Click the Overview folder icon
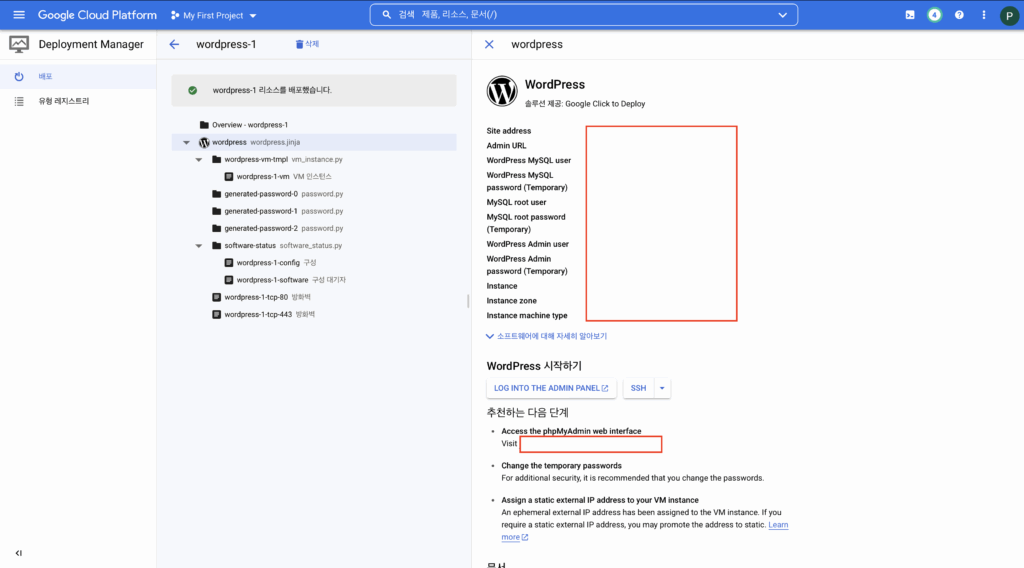Viewport: 1024px width, 568px height. pyautogui.click(x=204, y=125)
